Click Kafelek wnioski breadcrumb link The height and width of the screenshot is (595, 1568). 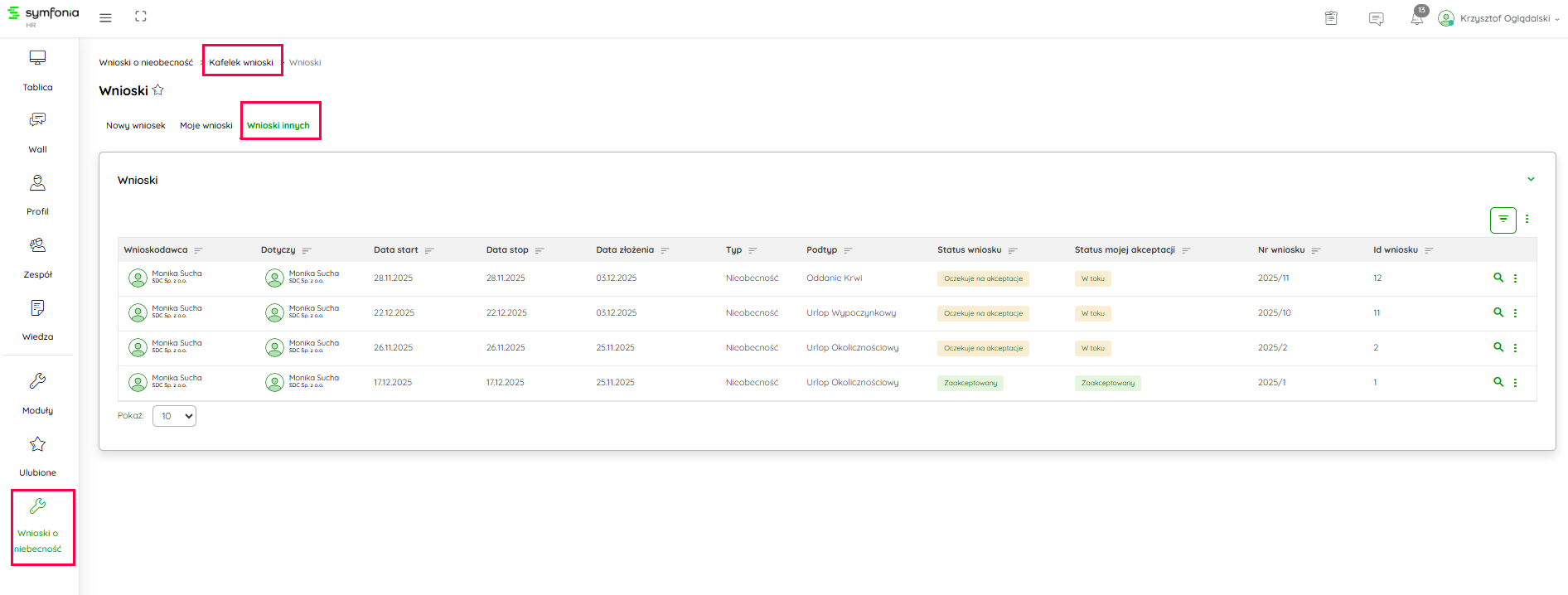point(240,62)
